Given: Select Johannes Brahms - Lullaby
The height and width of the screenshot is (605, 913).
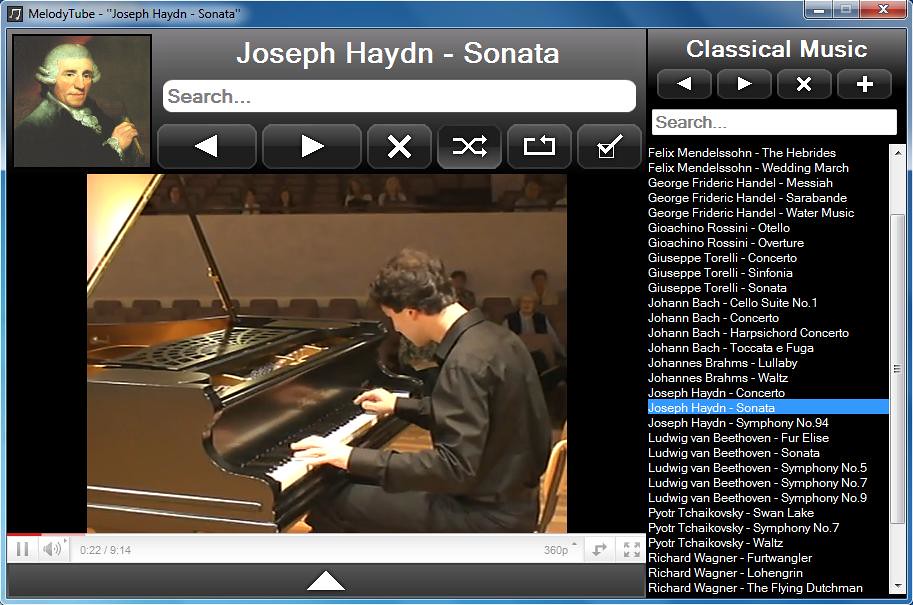Looking at the screenshot, I should pyautogui.click(x=768, y=363).
